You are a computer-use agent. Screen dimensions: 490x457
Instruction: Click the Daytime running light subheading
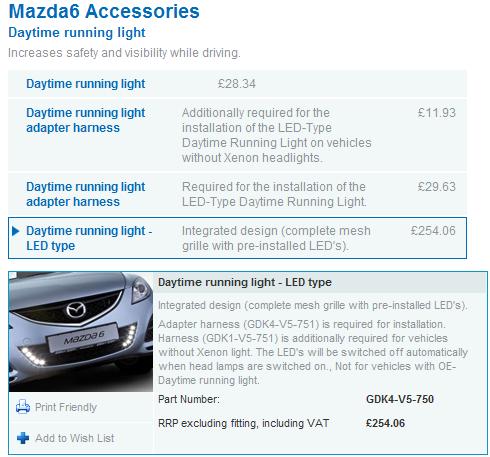77,33
